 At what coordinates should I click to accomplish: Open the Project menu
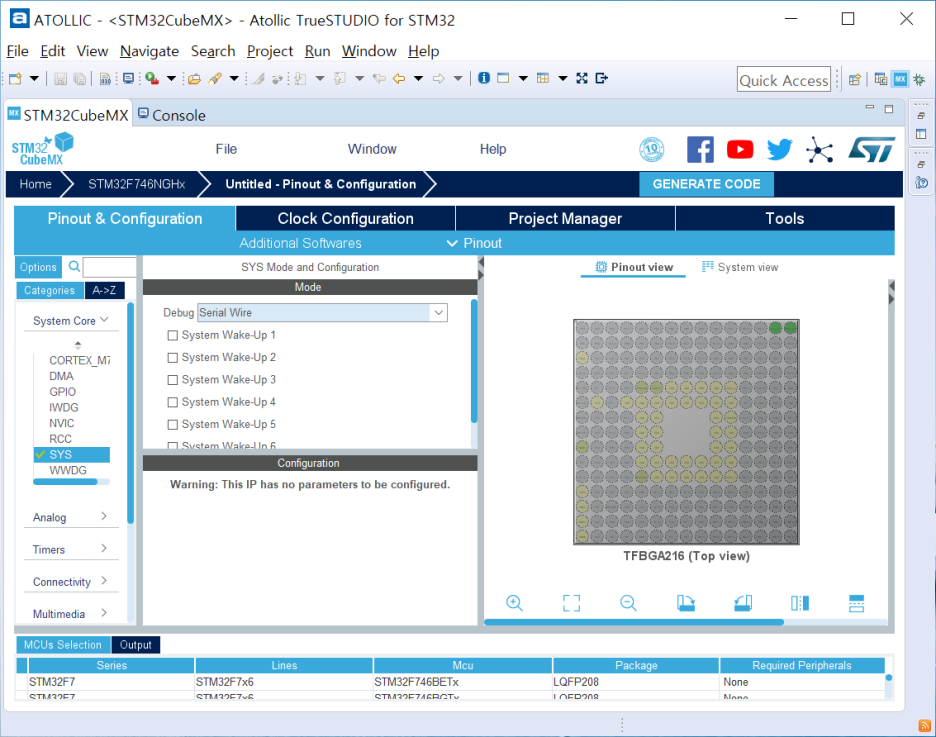tap(270, 51)
